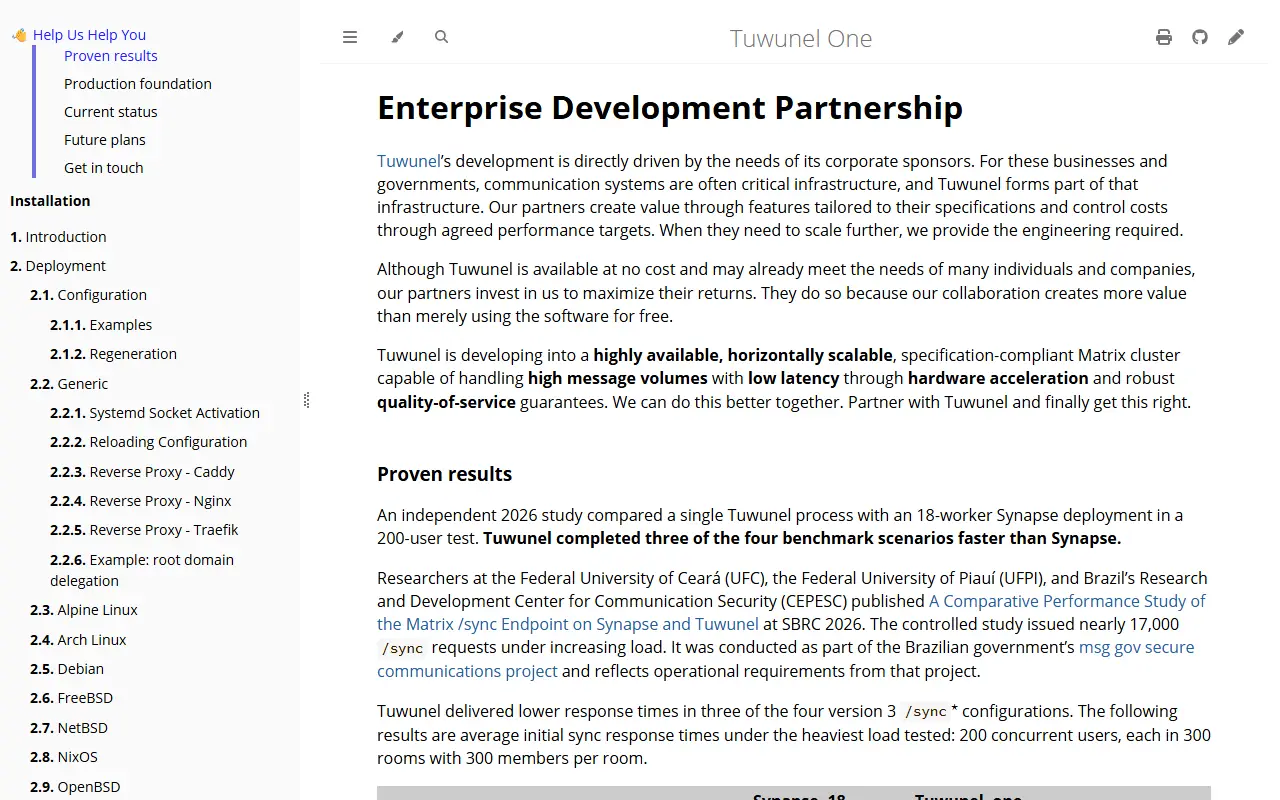This screenshot has height=800, width=1280.
Task: Open chapter 2. Deployment
Action: click(58, 266)
